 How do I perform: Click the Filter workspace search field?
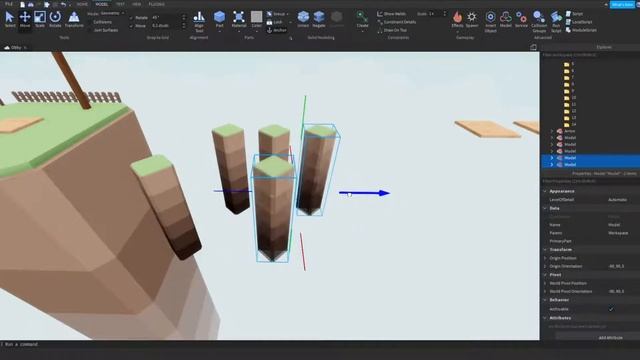(590, 55)
